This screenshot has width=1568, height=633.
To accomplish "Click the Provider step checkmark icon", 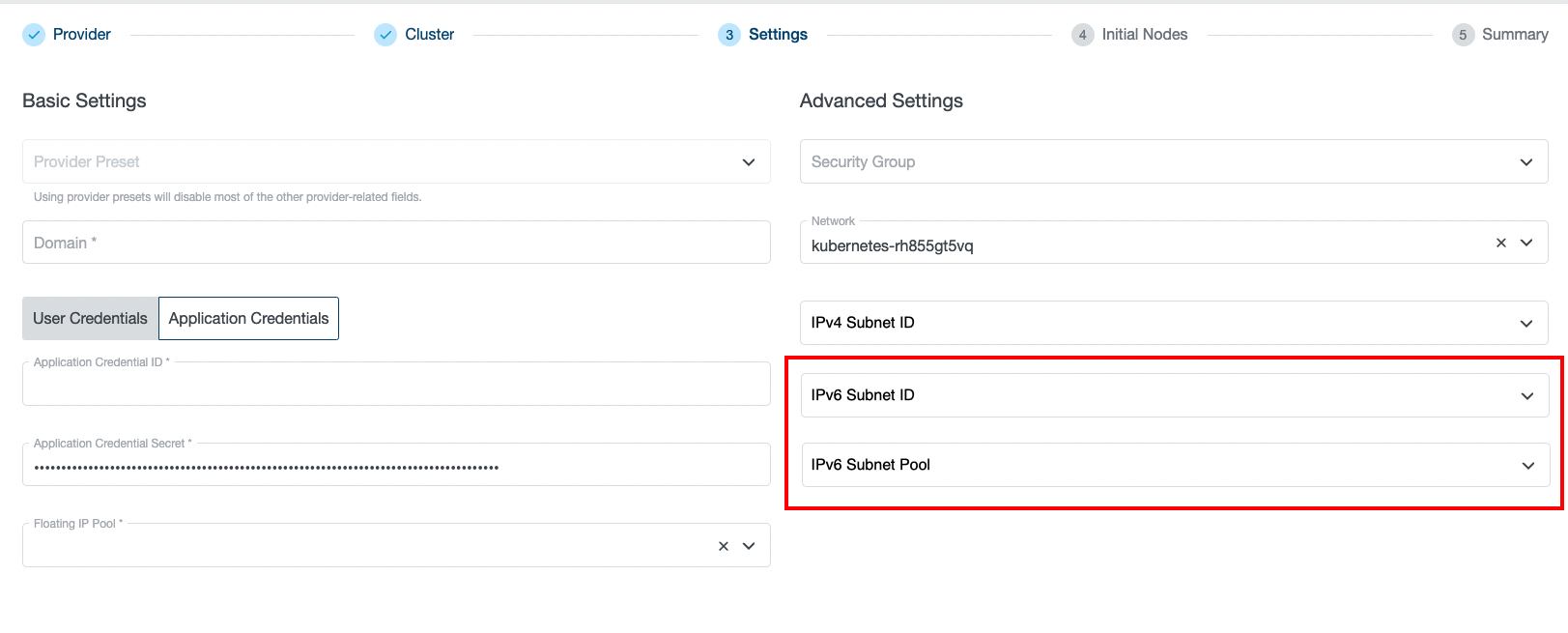I will pos(32,34).
